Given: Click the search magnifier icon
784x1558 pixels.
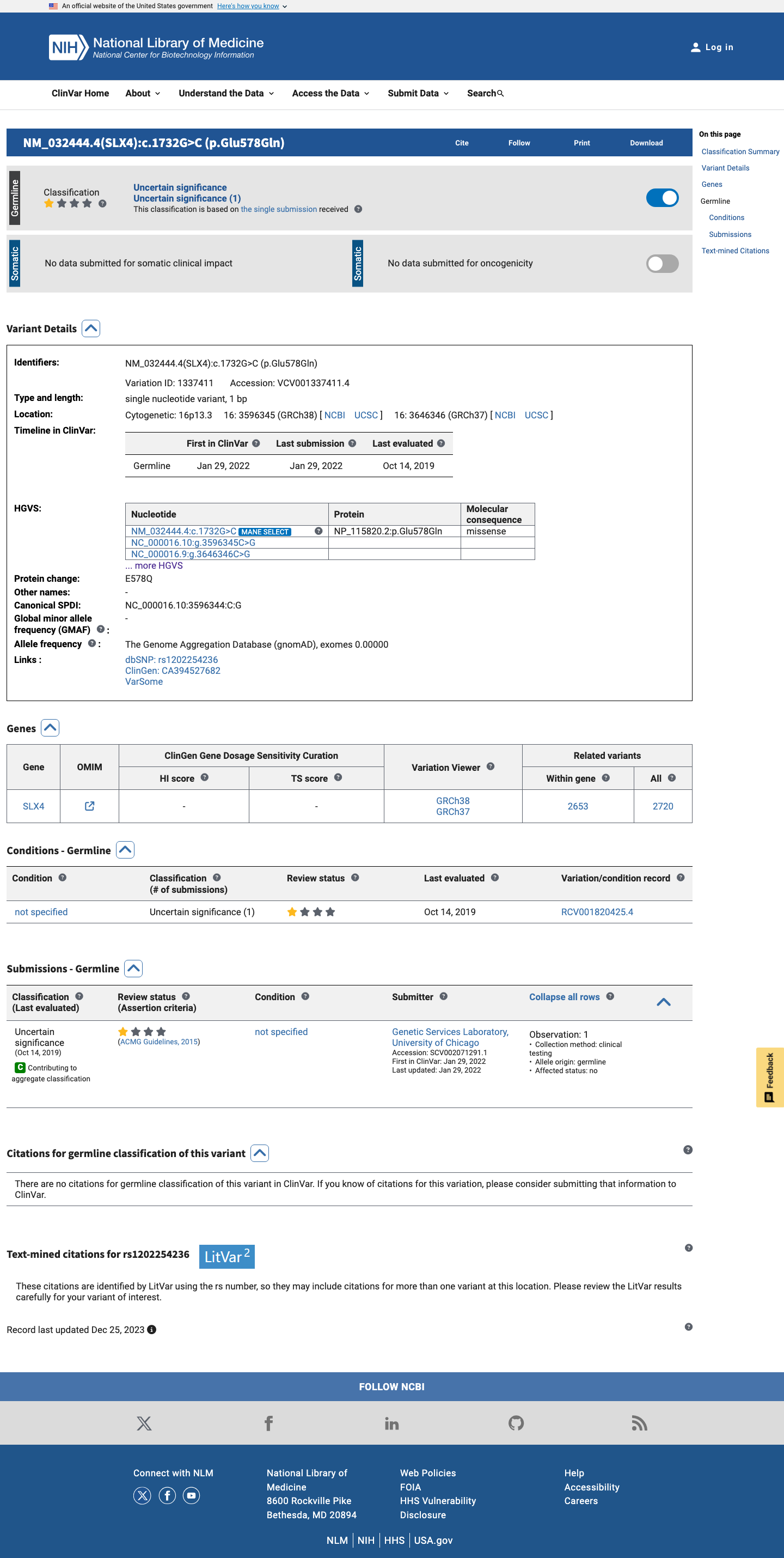Looking at the screenshot, I should point(500,93).
